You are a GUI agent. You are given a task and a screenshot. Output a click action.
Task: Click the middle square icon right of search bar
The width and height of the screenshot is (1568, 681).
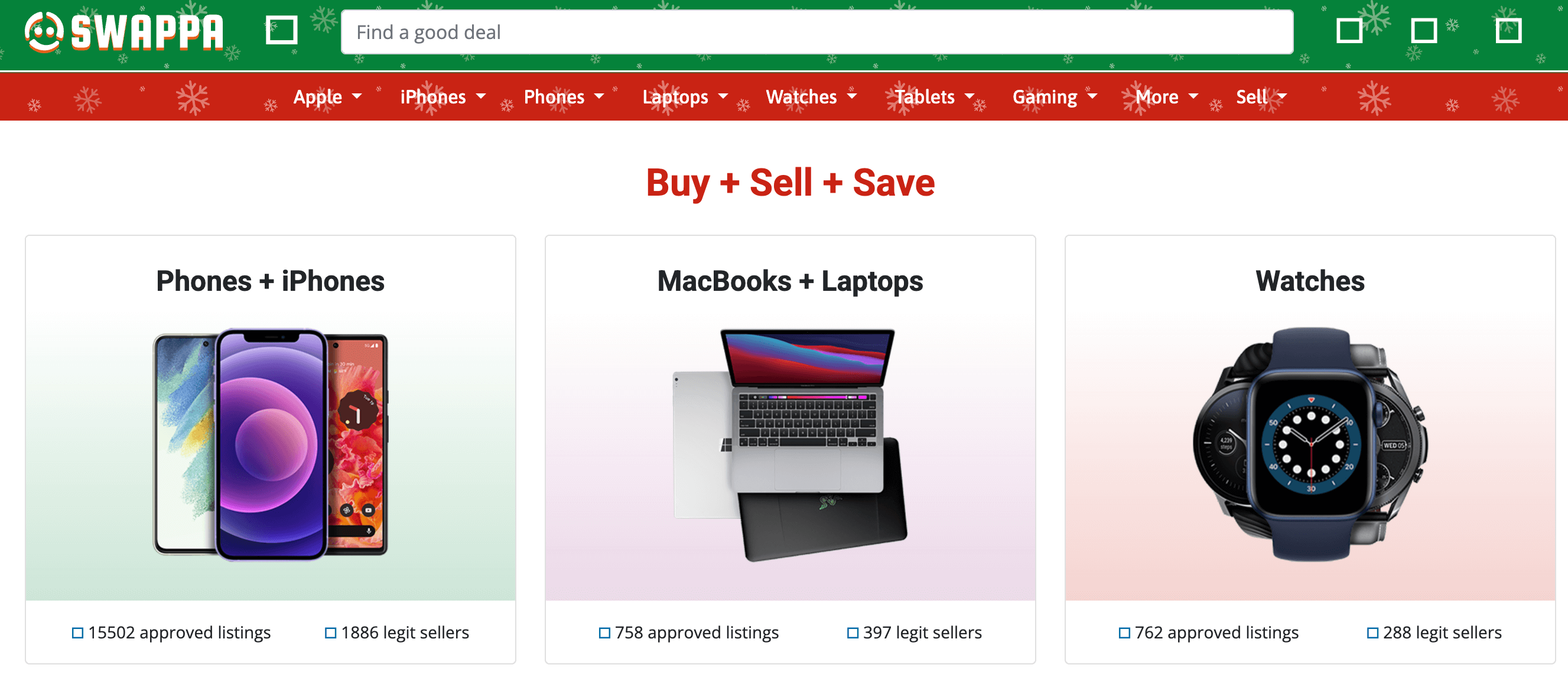[1424, 31]
